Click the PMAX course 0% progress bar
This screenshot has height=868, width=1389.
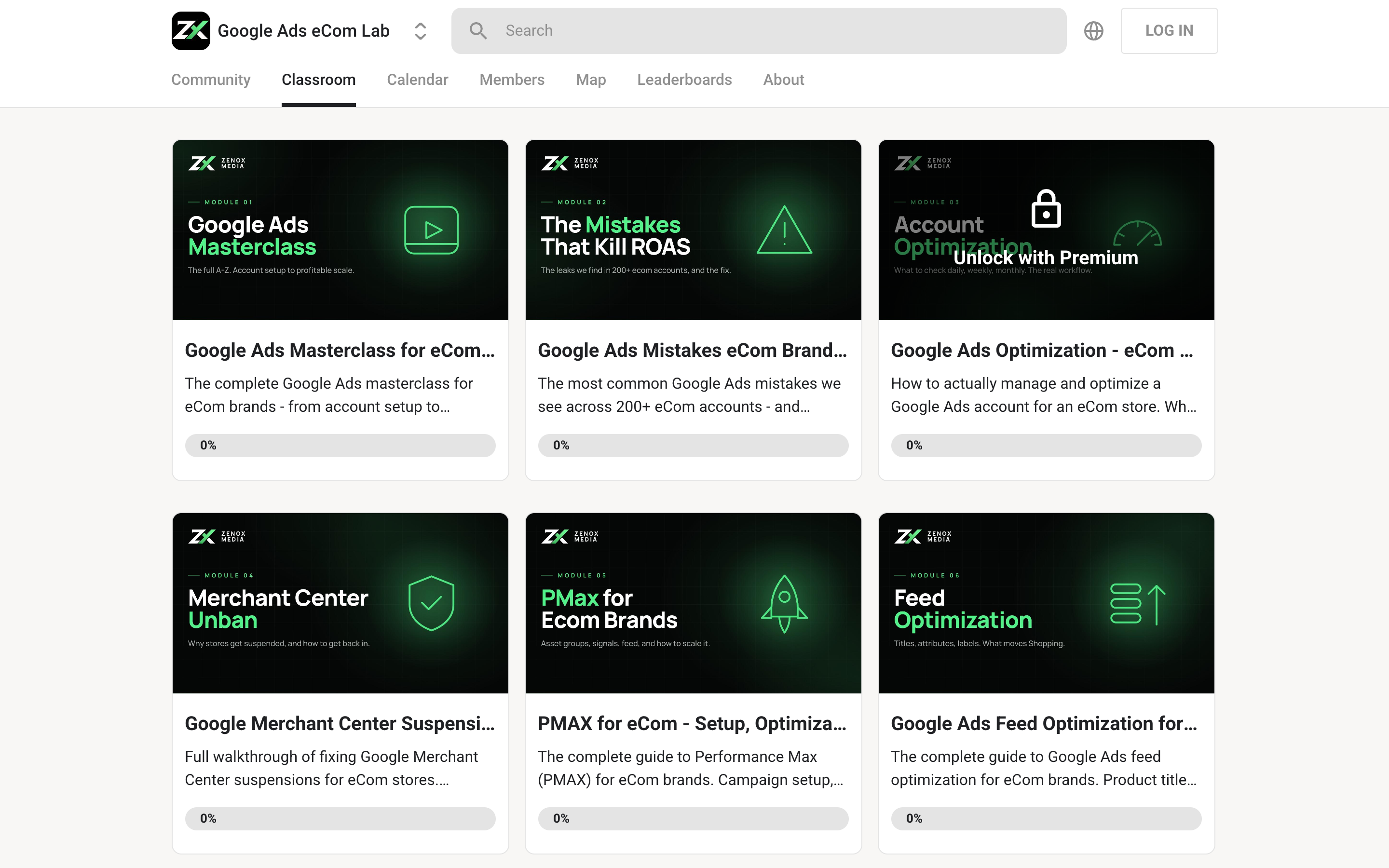(693, 819)
